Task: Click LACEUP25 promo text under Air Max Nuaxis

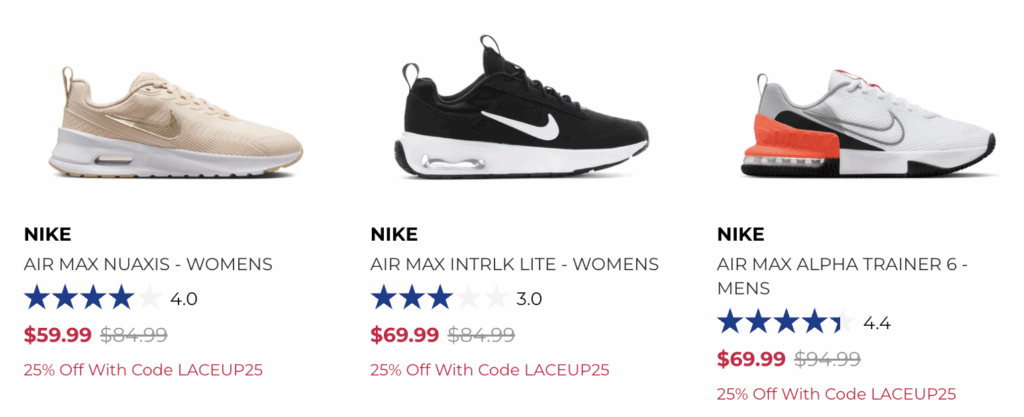Action: tap(143, 369)
